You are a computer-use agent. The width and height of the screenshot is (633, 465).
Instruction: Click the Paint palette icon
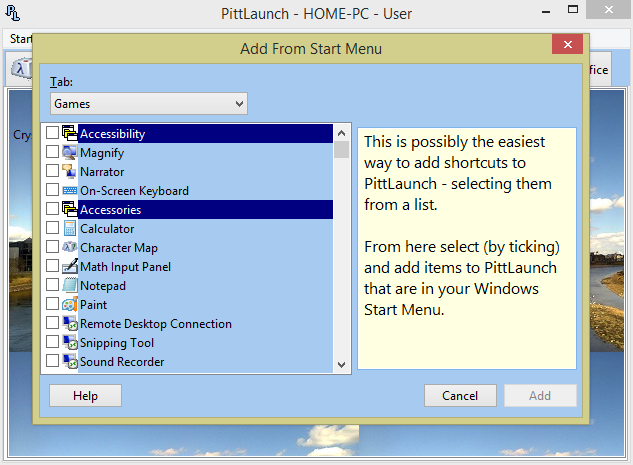70,305
